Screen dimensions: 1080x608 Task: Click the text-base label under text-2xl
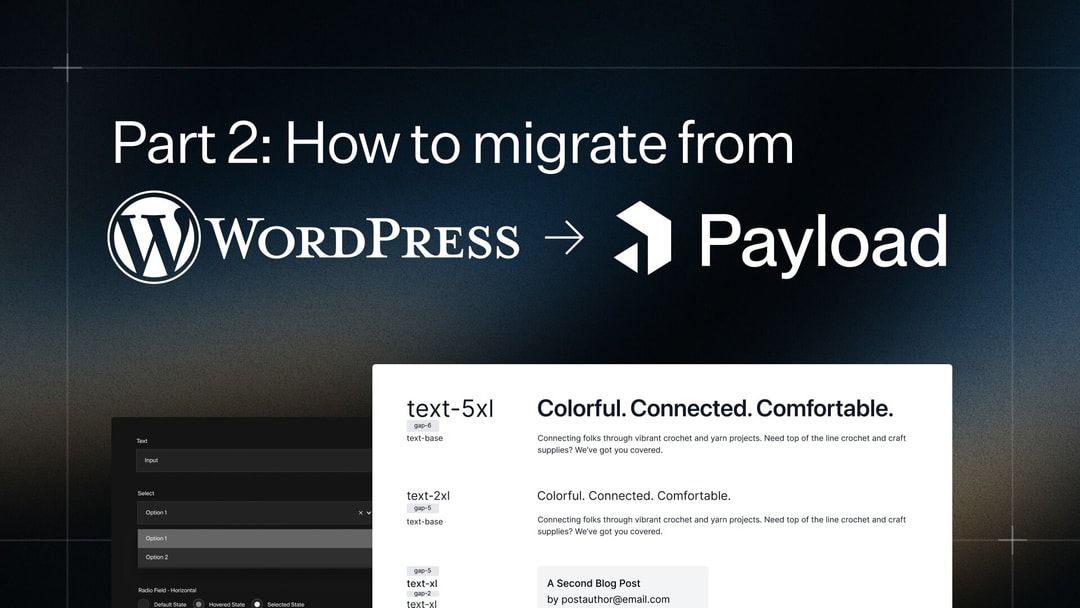pyautogui.click(x=424, y=521)
